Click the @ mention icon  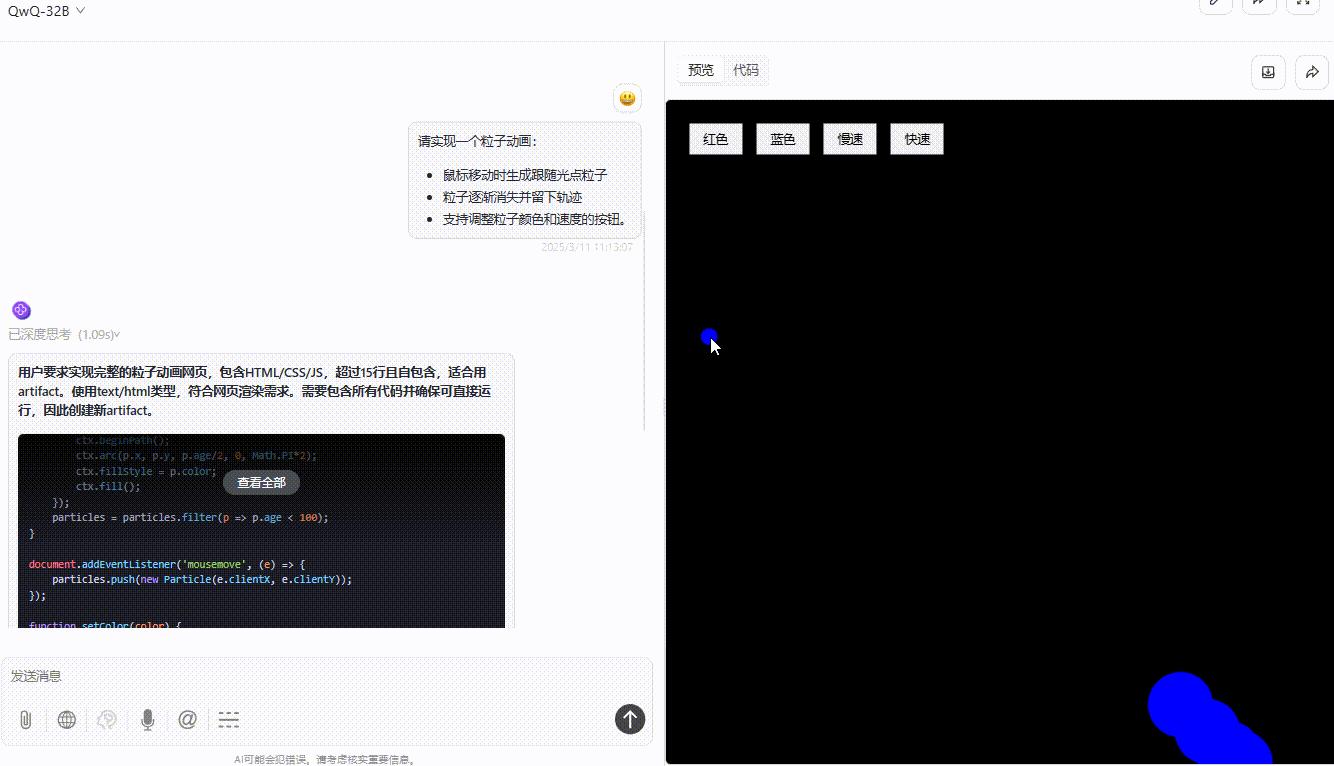(187, 719)
